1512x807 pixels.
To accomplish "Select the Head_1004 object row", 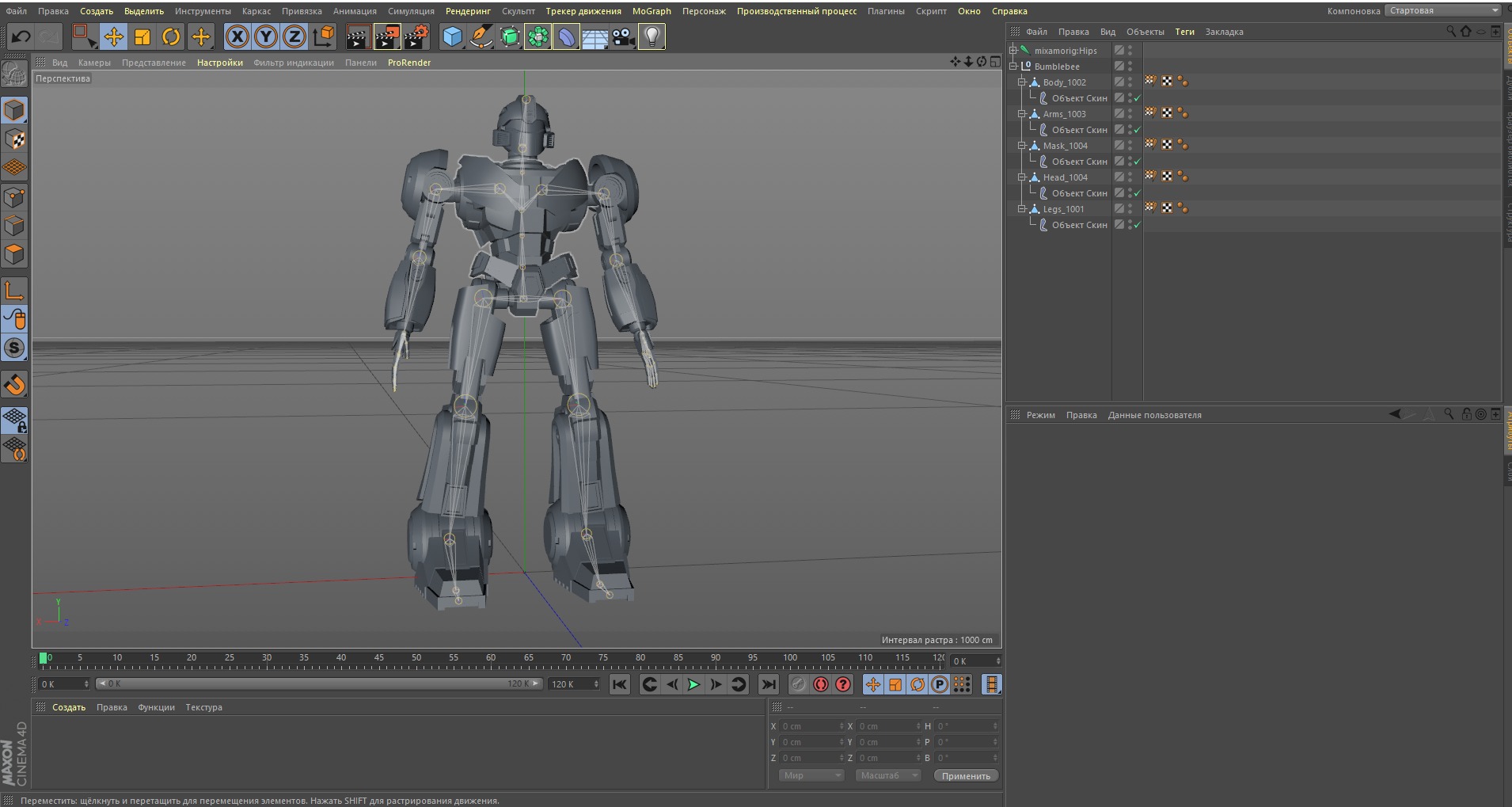I will click(1065, 177).
